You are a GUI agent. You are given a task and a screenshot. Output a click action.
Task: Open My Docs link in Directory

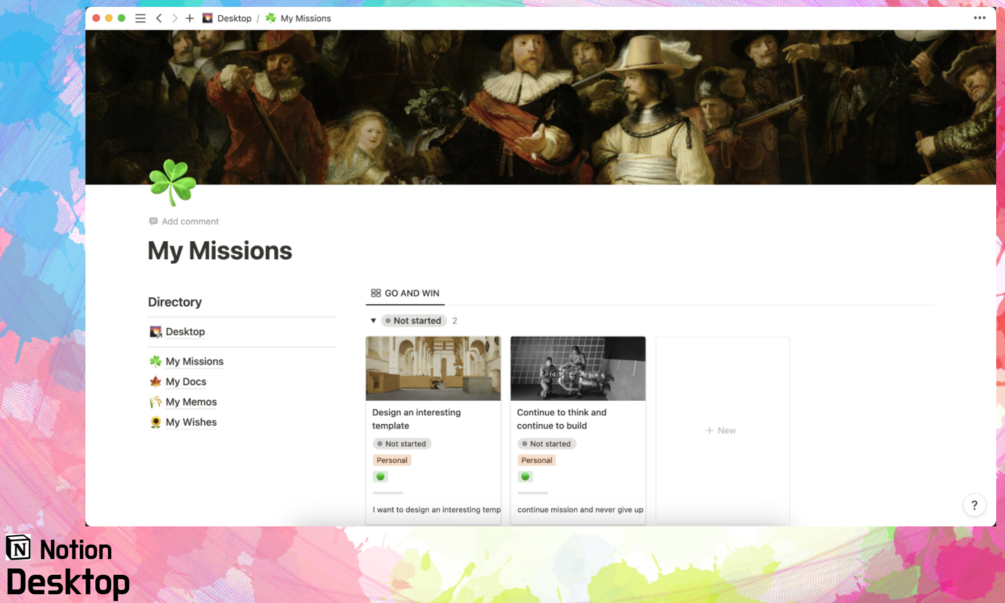point(186,381)
